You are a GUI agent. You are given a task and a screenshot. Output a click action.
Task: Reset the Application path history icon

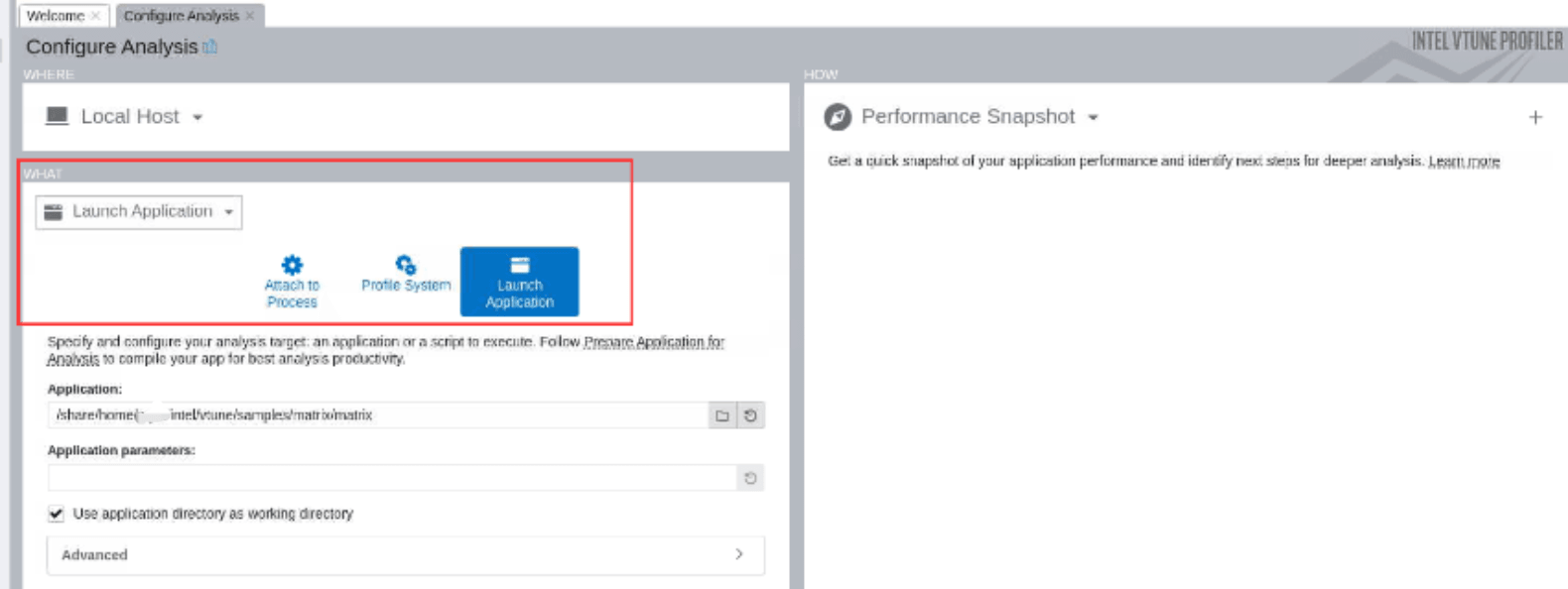750,415
